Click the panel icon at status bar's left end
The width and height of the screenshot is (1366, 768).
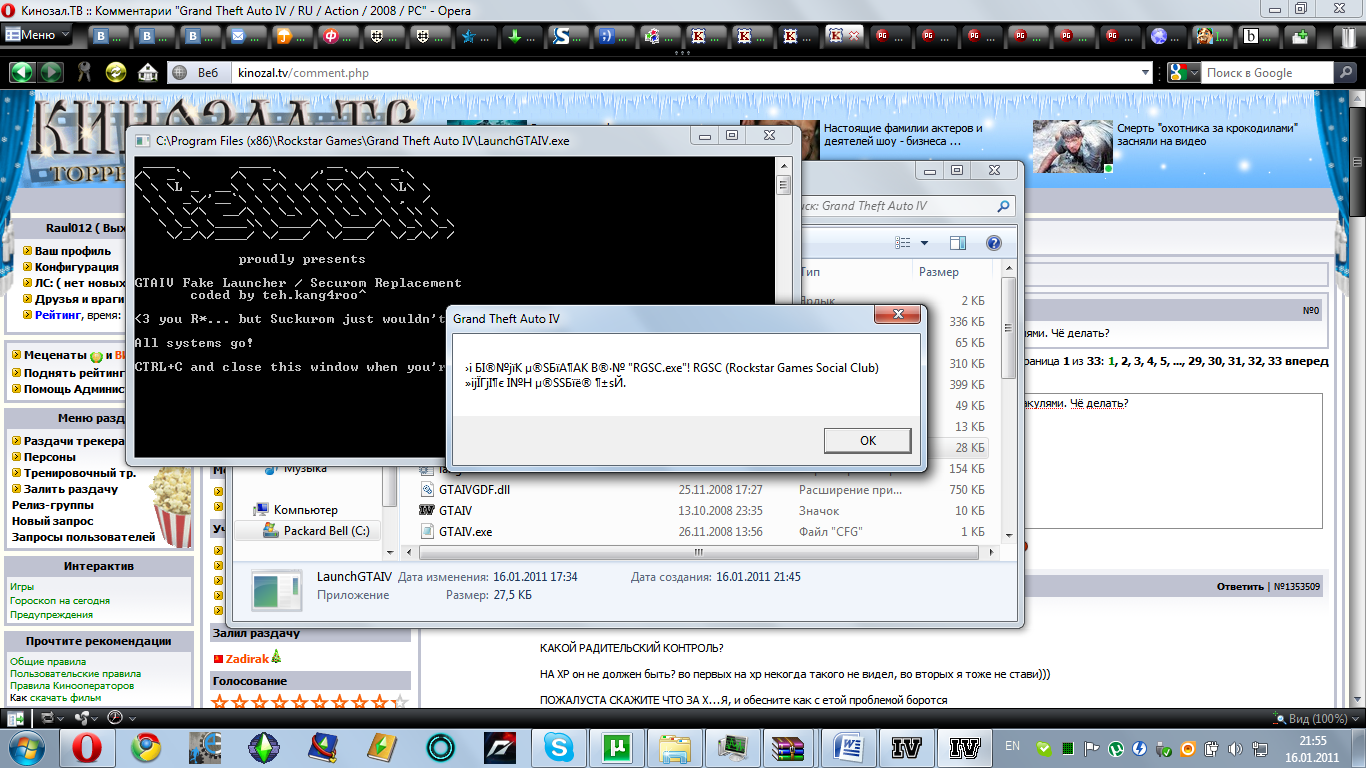[x=15, y=718]
